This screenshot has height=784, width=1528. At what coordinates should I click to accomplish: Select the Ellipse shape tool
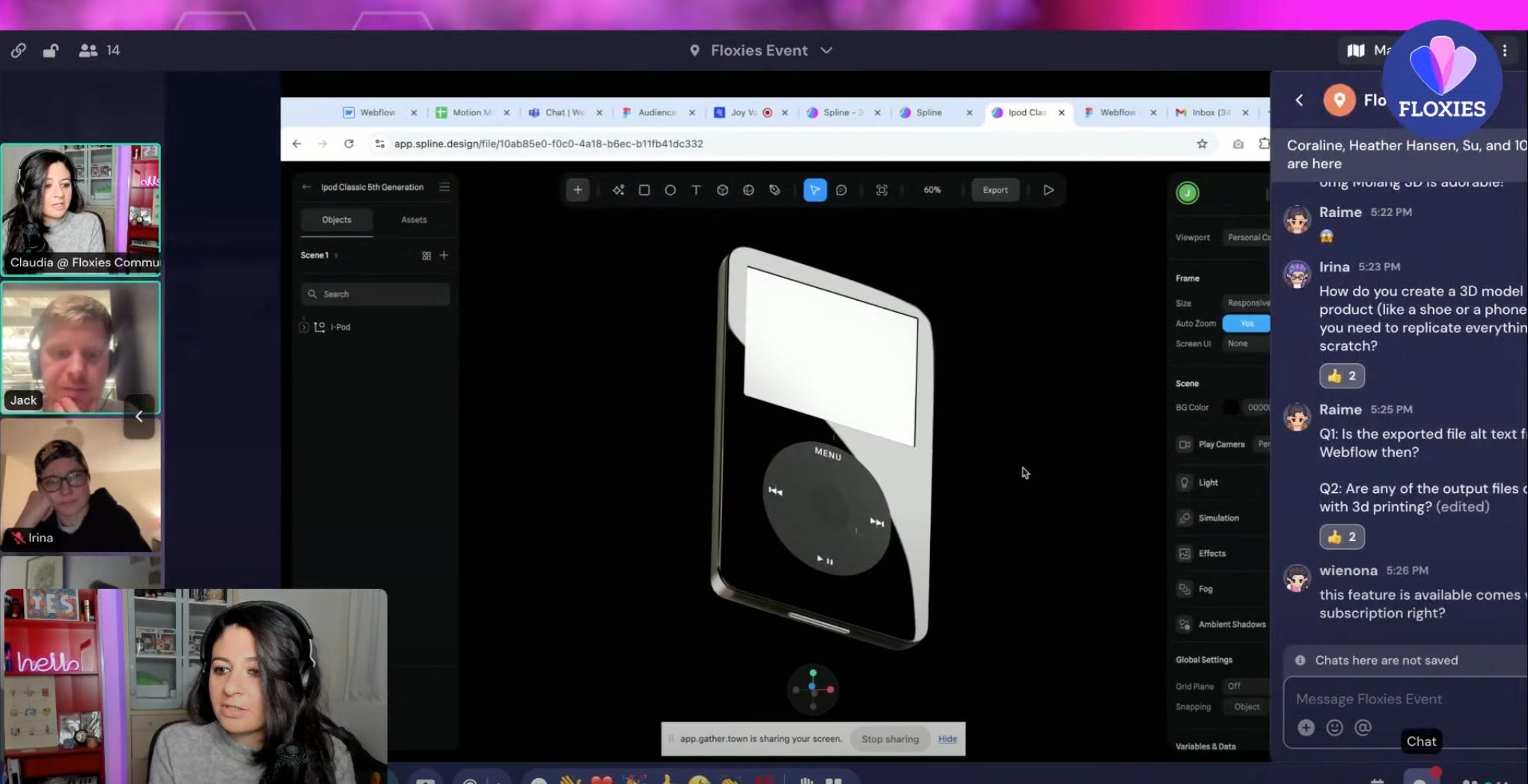tap(670, 190)
